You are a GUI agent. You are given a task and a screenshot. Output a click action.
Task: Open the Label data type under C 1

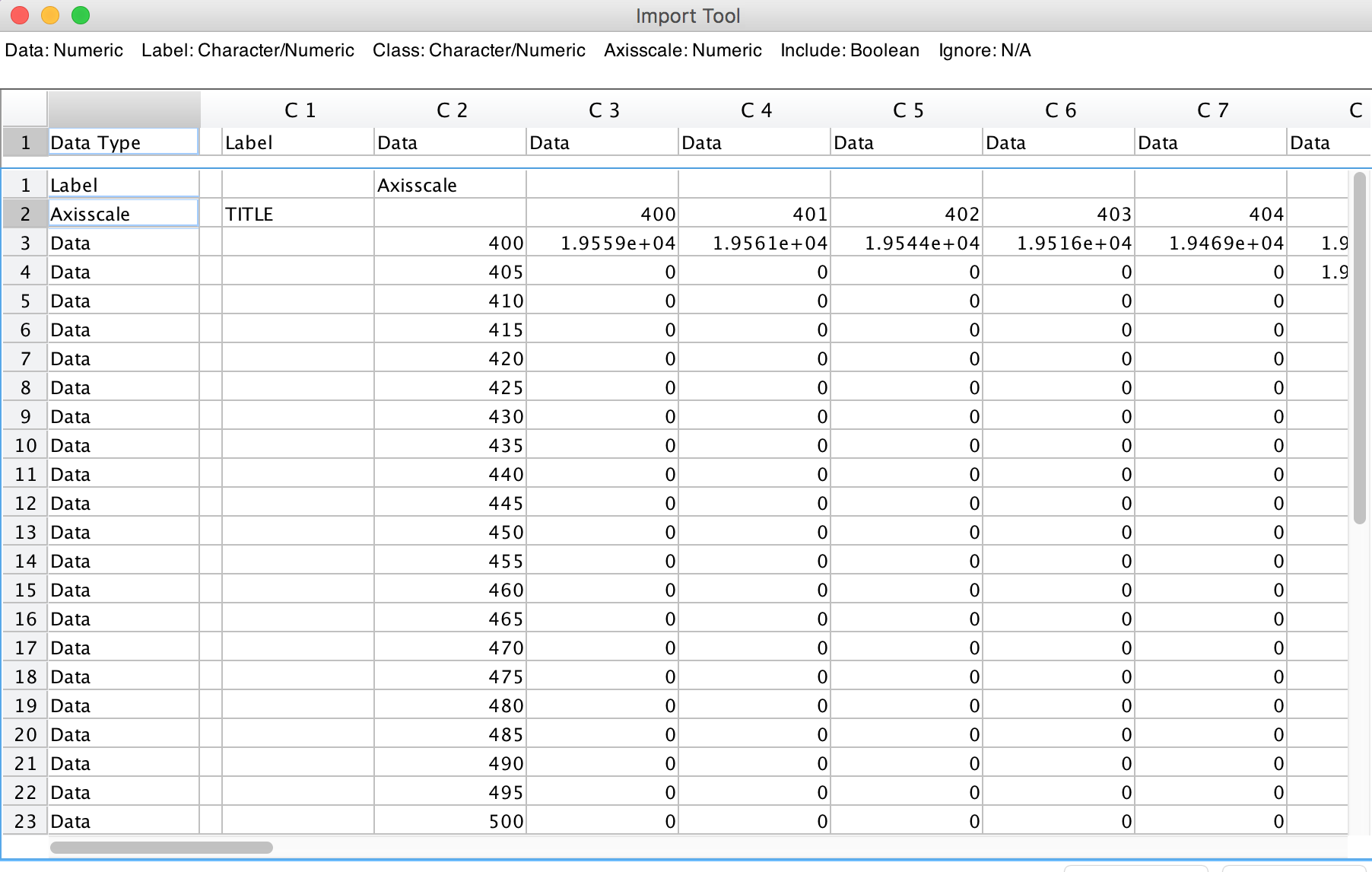pos(297,143)
